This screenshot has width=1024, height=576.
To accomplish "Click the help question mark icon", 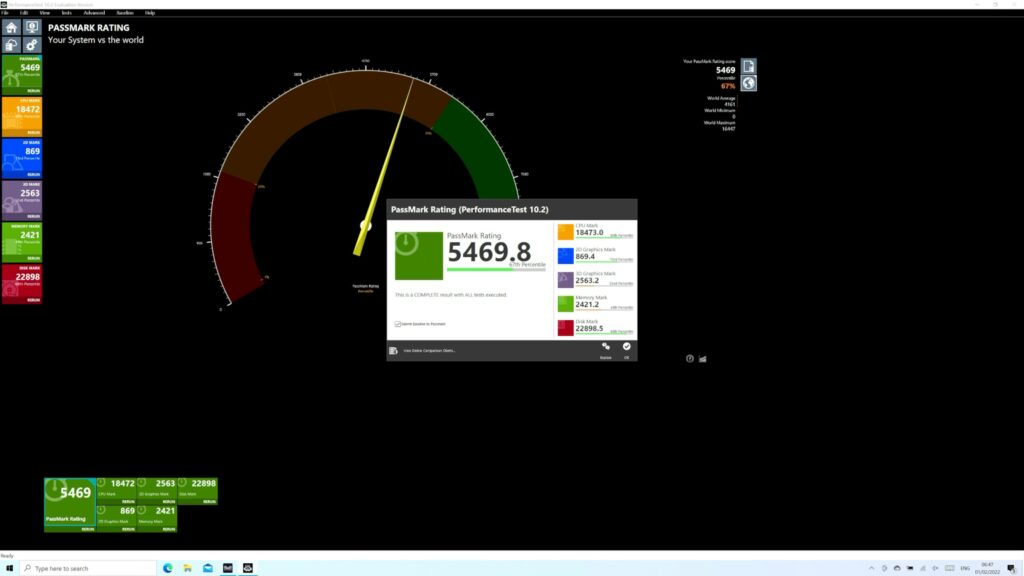I will coord(690,359).
